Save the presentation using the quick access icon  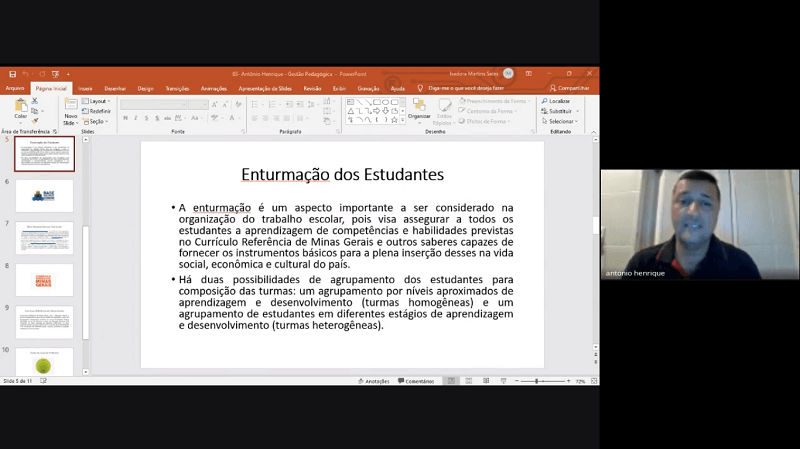tap(12, 74)
